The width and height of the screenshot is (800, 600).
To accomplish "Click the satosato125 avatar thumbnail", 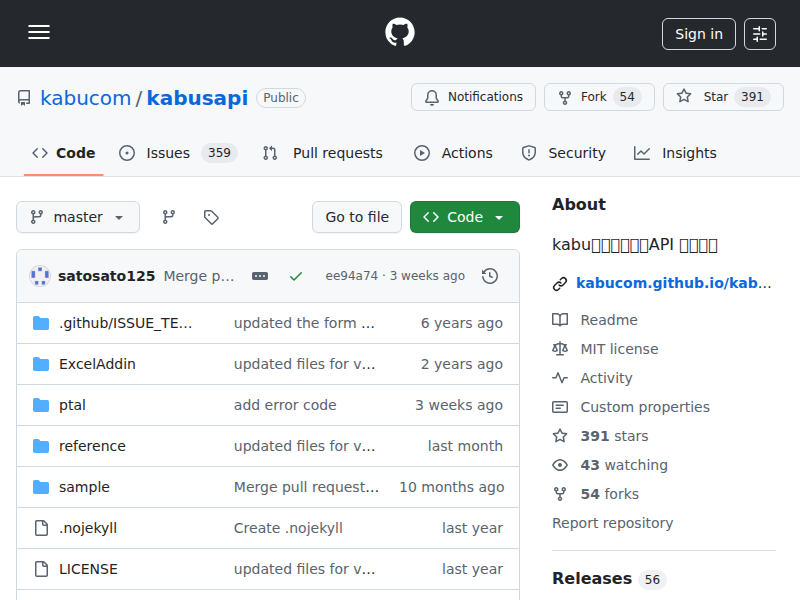I will [39, 276].
